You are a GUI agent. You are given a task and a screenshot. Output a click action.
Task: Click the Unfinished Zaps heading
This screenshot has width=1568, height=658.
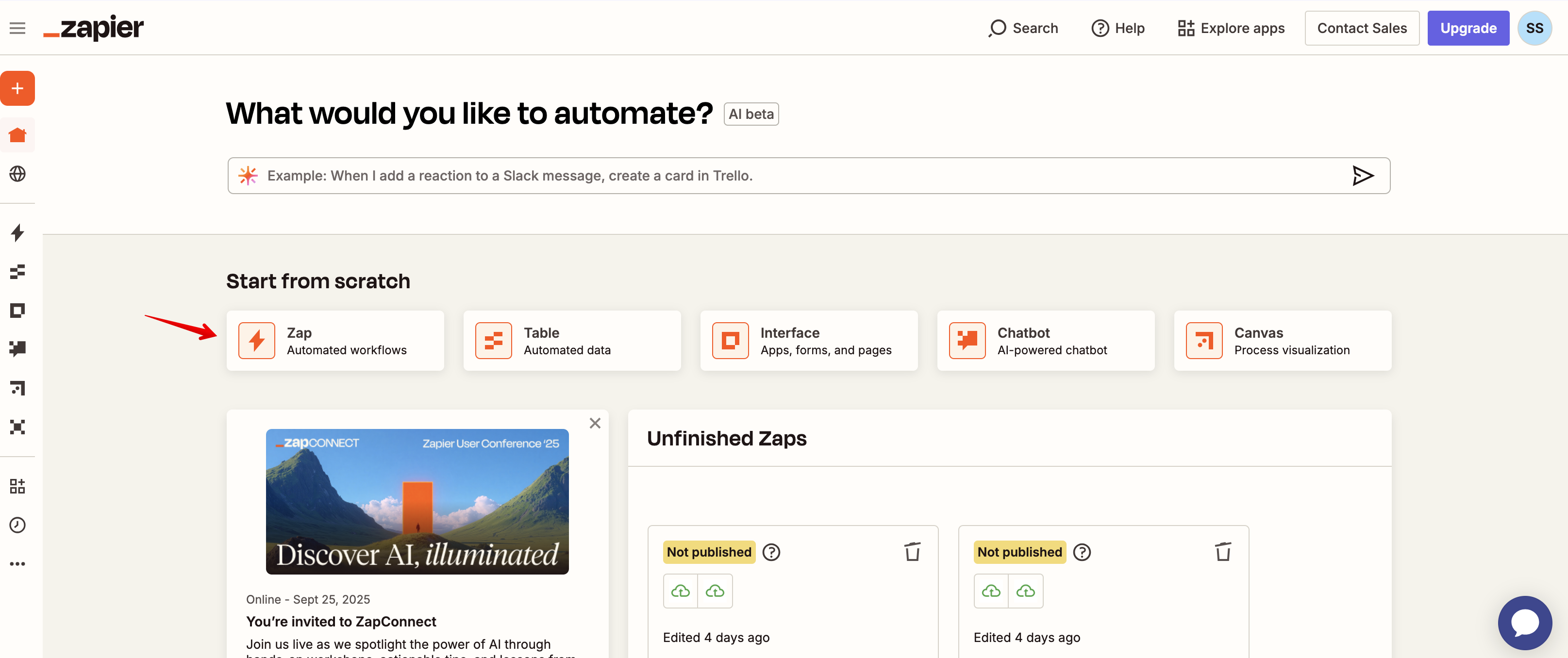click(726, 438)
